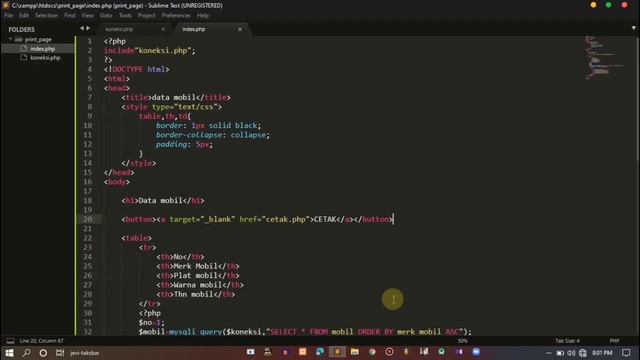
Task: Open the Zoom taskbar icon
Action: pos(476,352)
